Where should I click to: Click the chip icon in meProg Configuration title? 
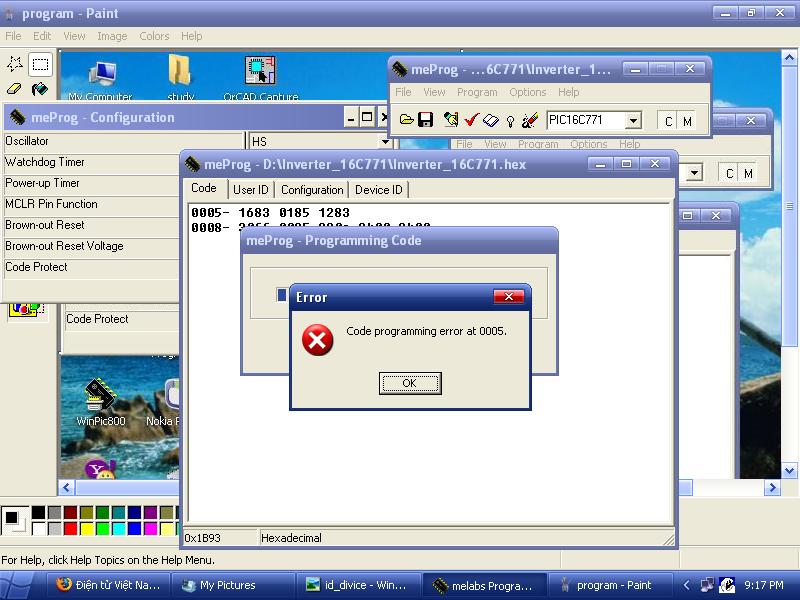pos(18,117)
